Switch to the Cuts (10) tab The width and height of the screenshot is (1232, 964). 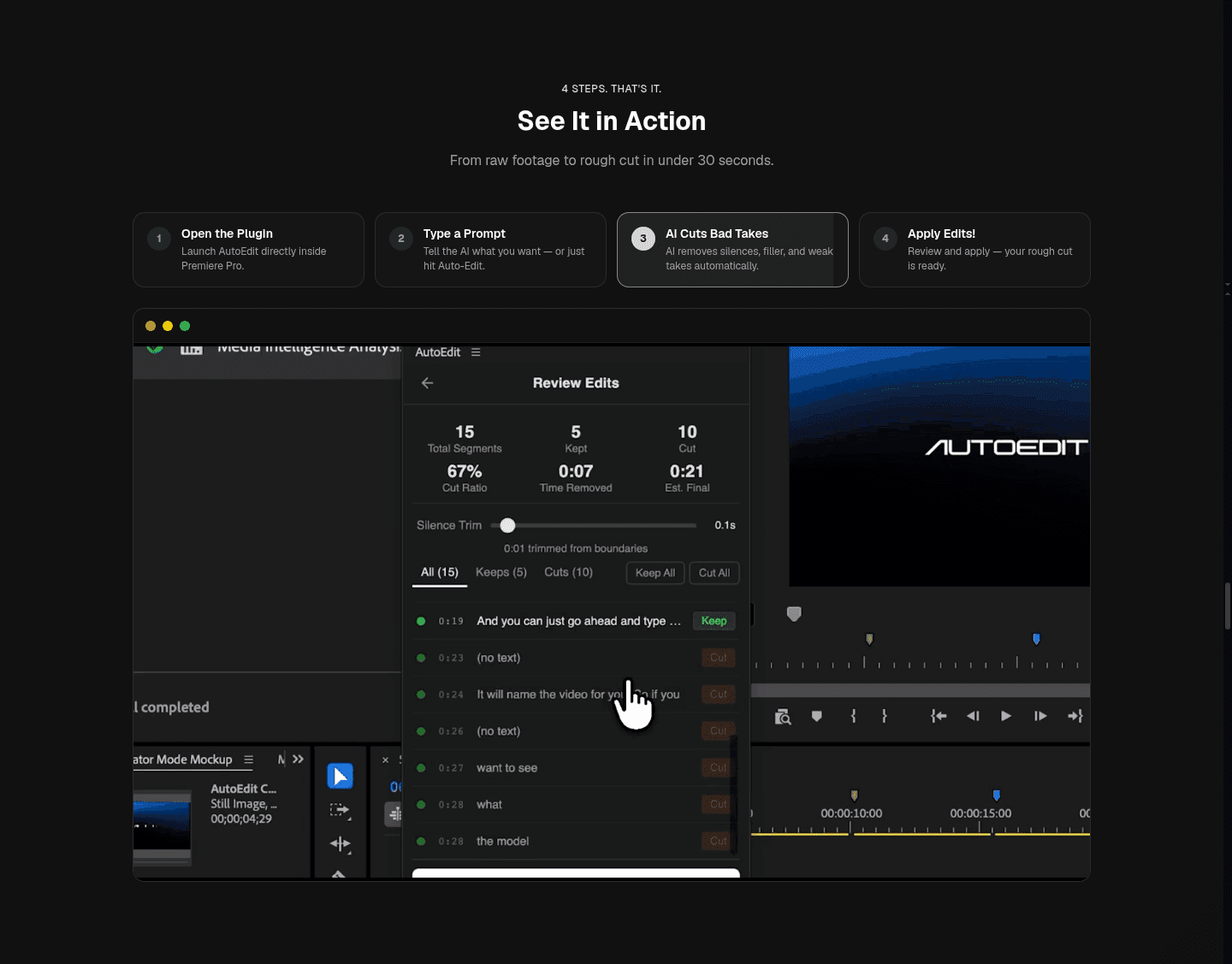tap(568, 572)
